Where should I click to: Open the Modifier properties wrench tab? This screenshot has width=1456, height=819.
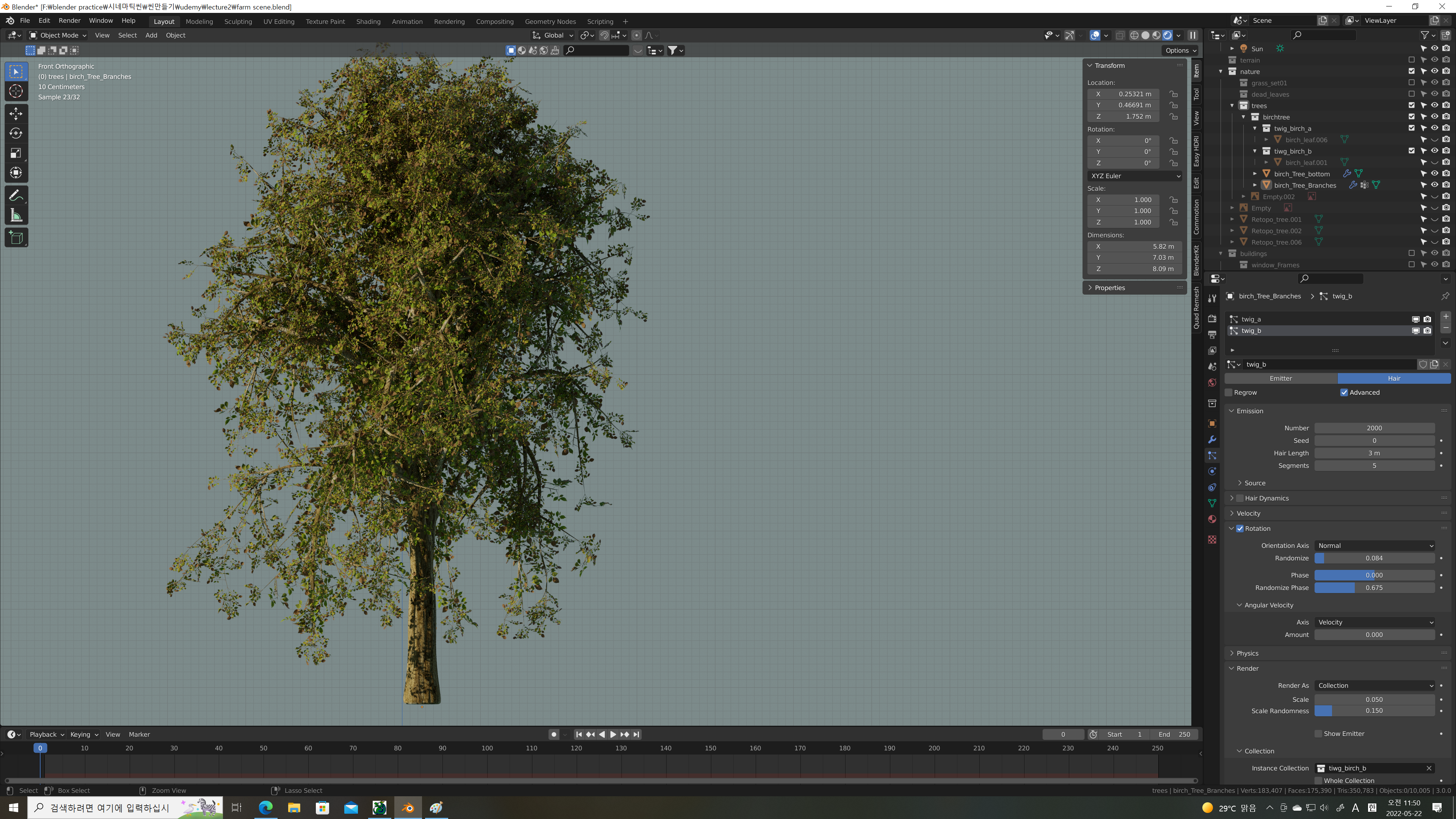point(1212,440)
